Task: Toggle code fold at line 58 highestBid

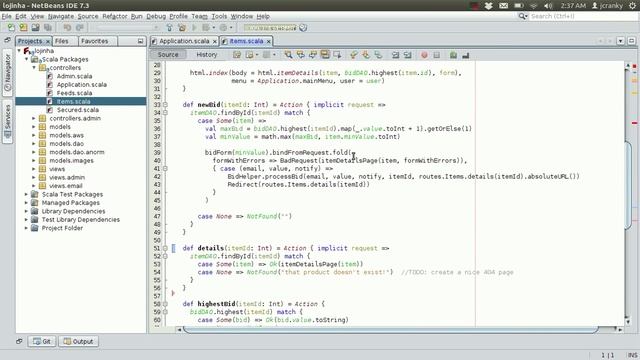Action: pyautogui.click(x=165, y=304)
